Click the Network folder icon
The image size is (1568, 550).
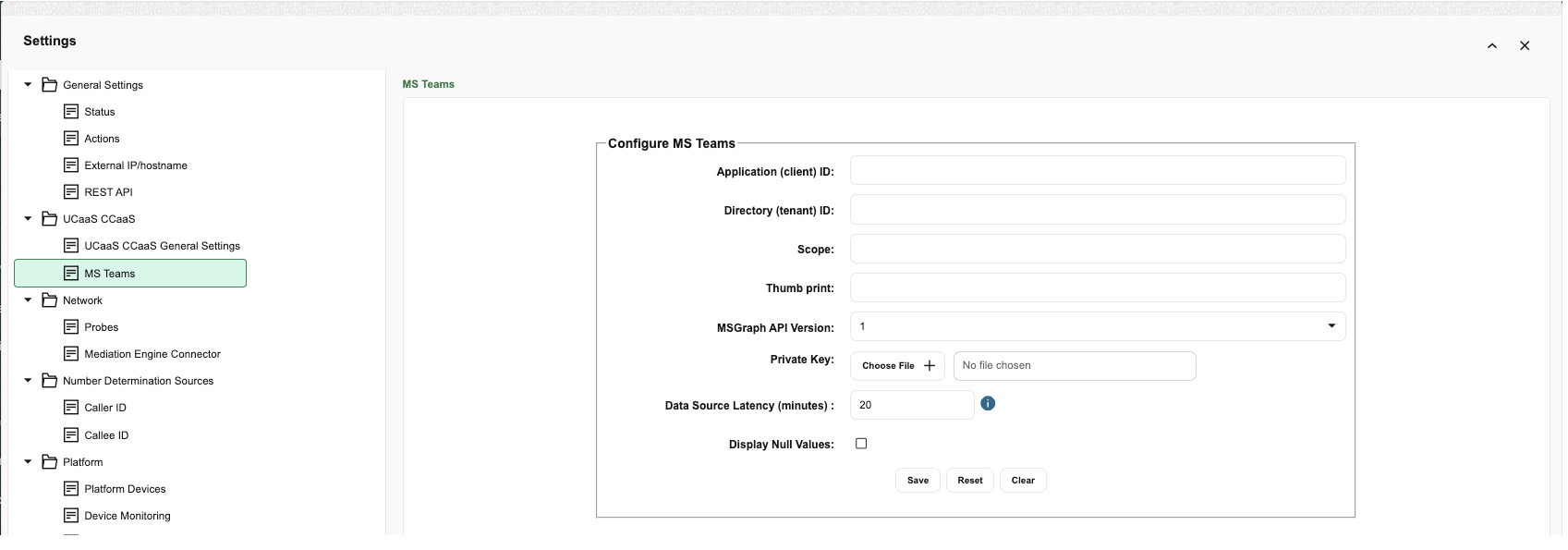(50, 299)
